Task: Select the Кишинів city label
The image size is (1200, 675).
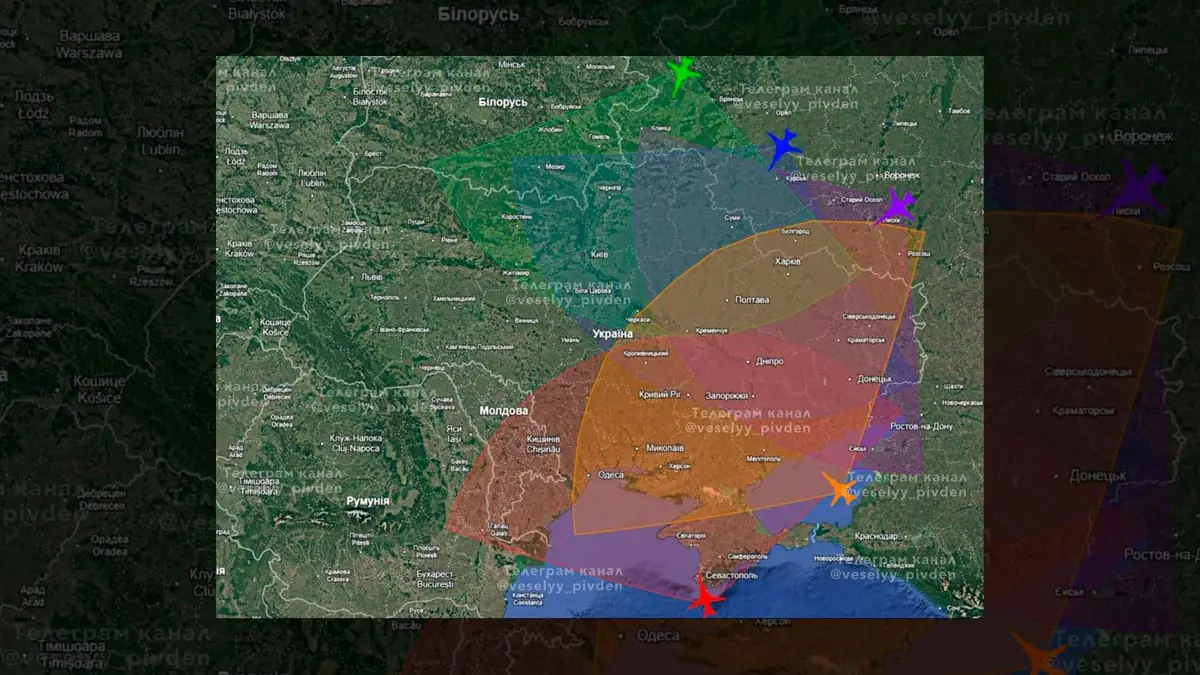Action: [x=542, y=440]
